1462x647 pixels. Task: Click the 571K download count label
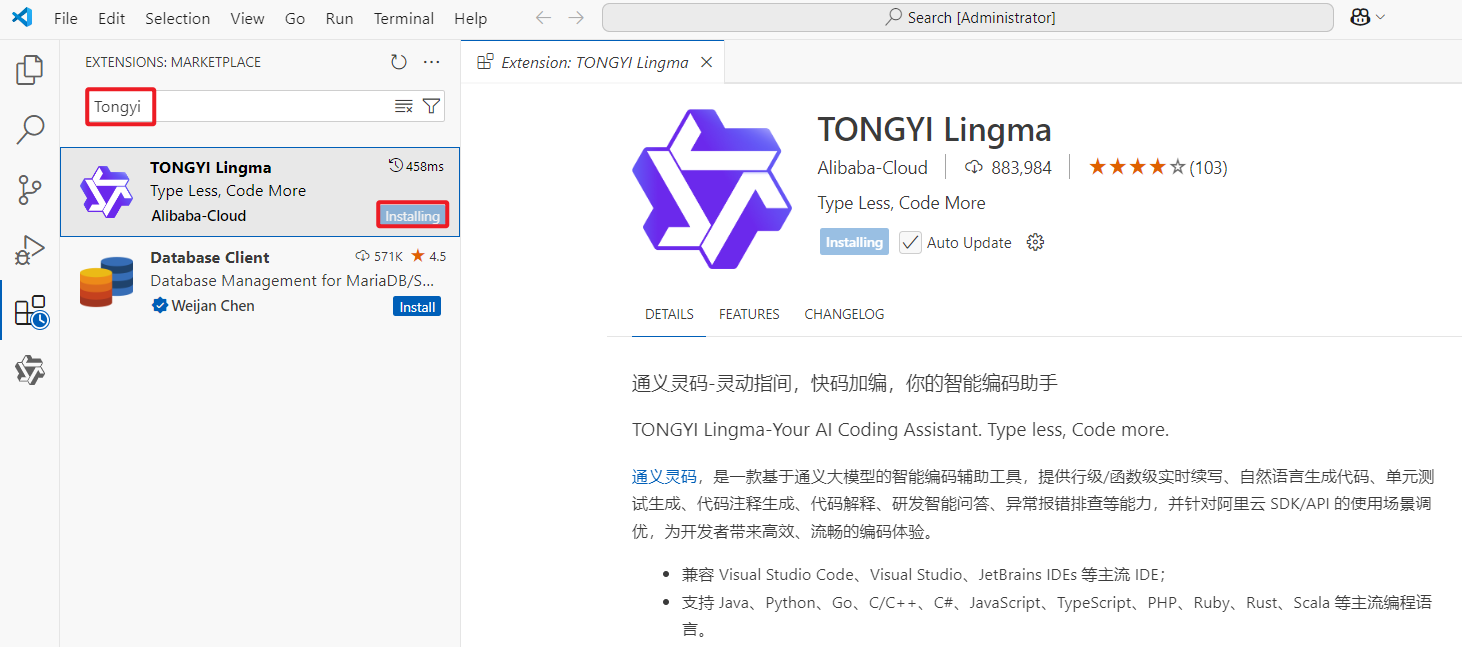click(x=379, y=256)
